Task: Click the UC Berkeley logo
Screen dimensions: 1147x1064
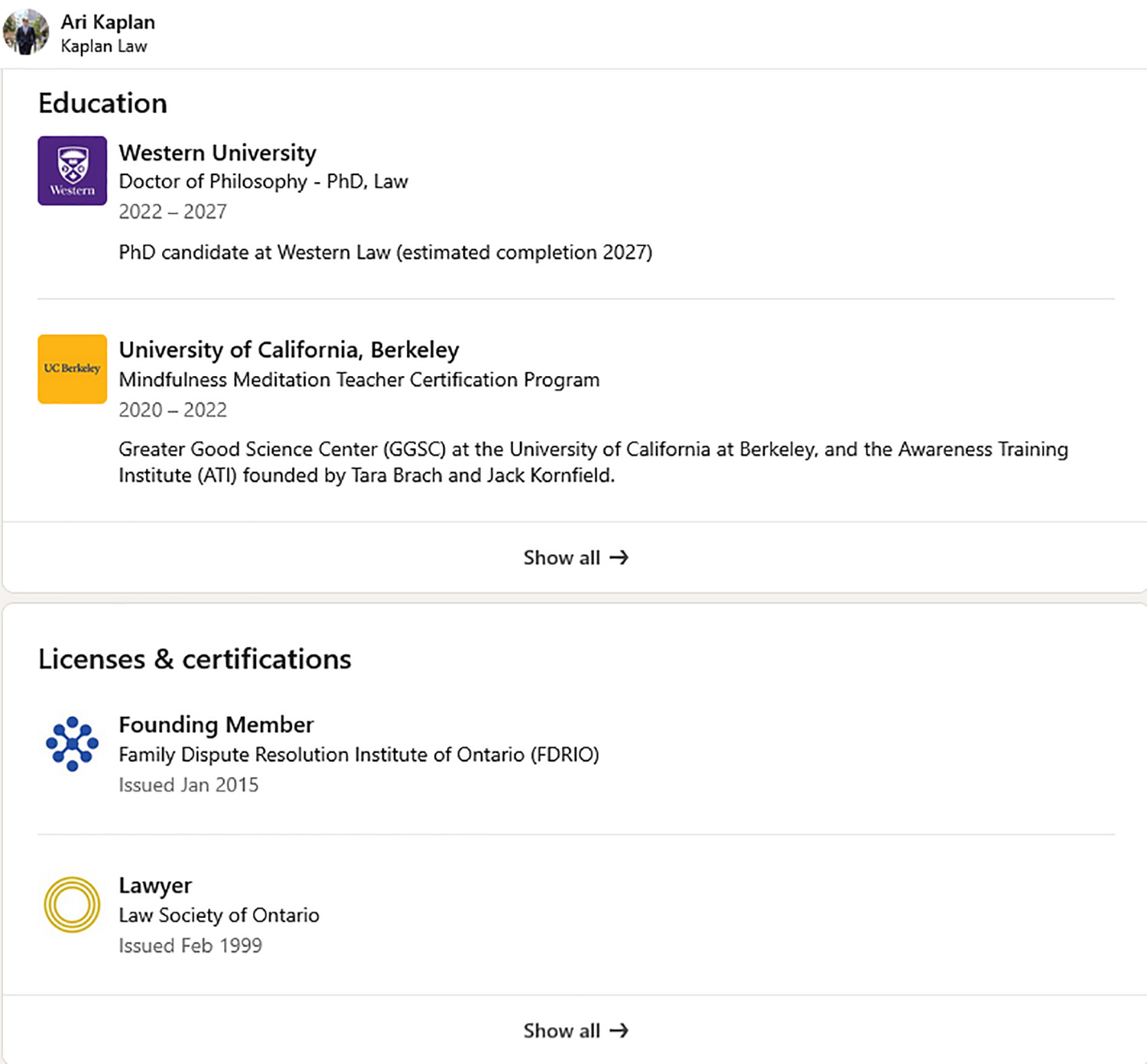Action: point(71,368)
